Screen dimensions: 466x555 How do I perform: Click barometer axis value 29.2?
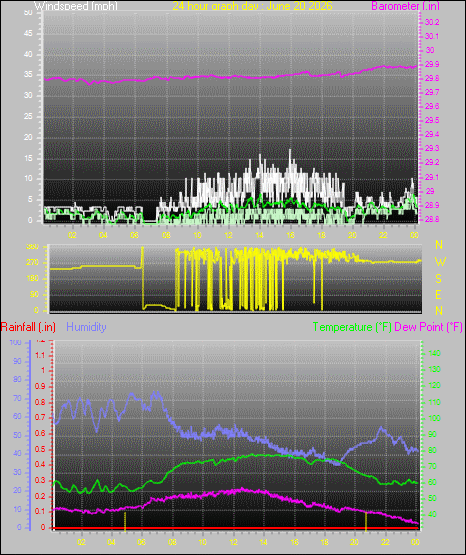pos(432,162)
